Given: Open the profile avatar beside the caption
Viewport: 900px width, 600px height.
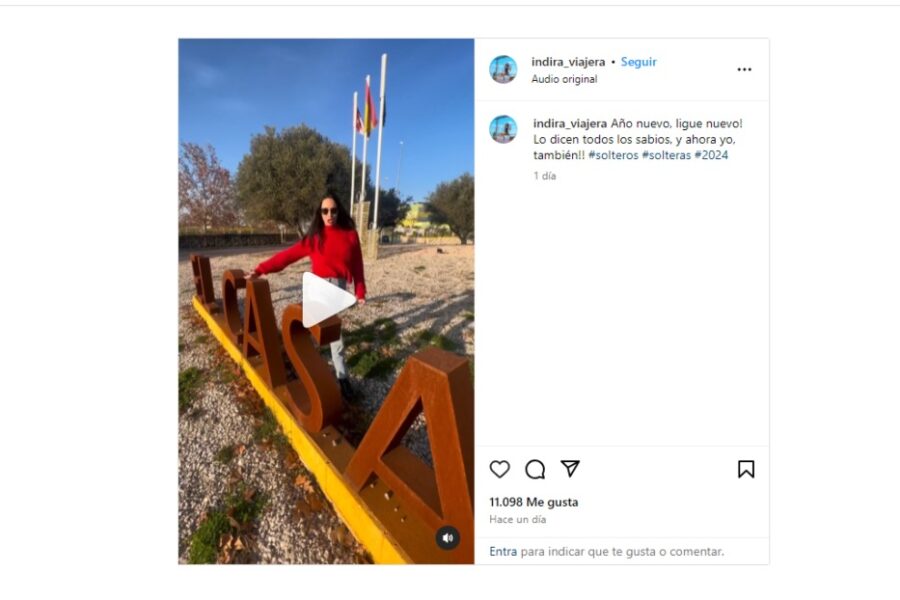Looking at the screenshot, I should click(x=503, y=129).
